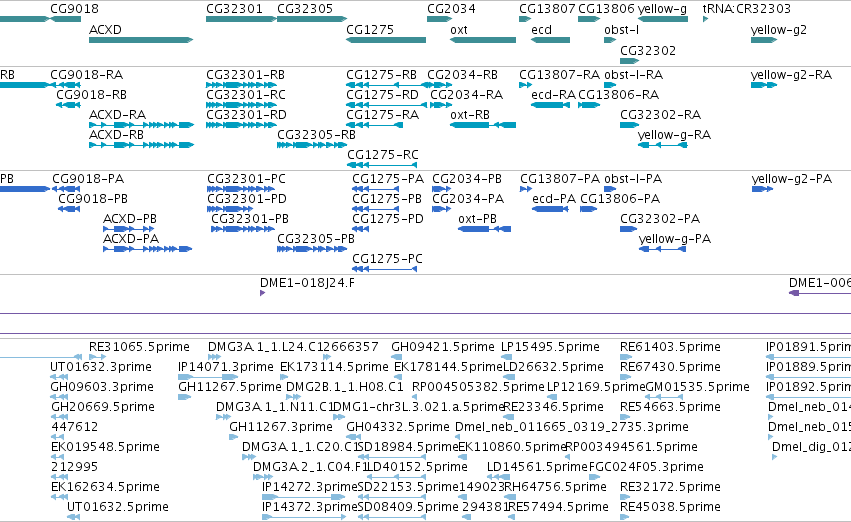The height and width of the screenshot is (522, 851).
Task: Click the 212995 feature label
Action: coord(74,467)
